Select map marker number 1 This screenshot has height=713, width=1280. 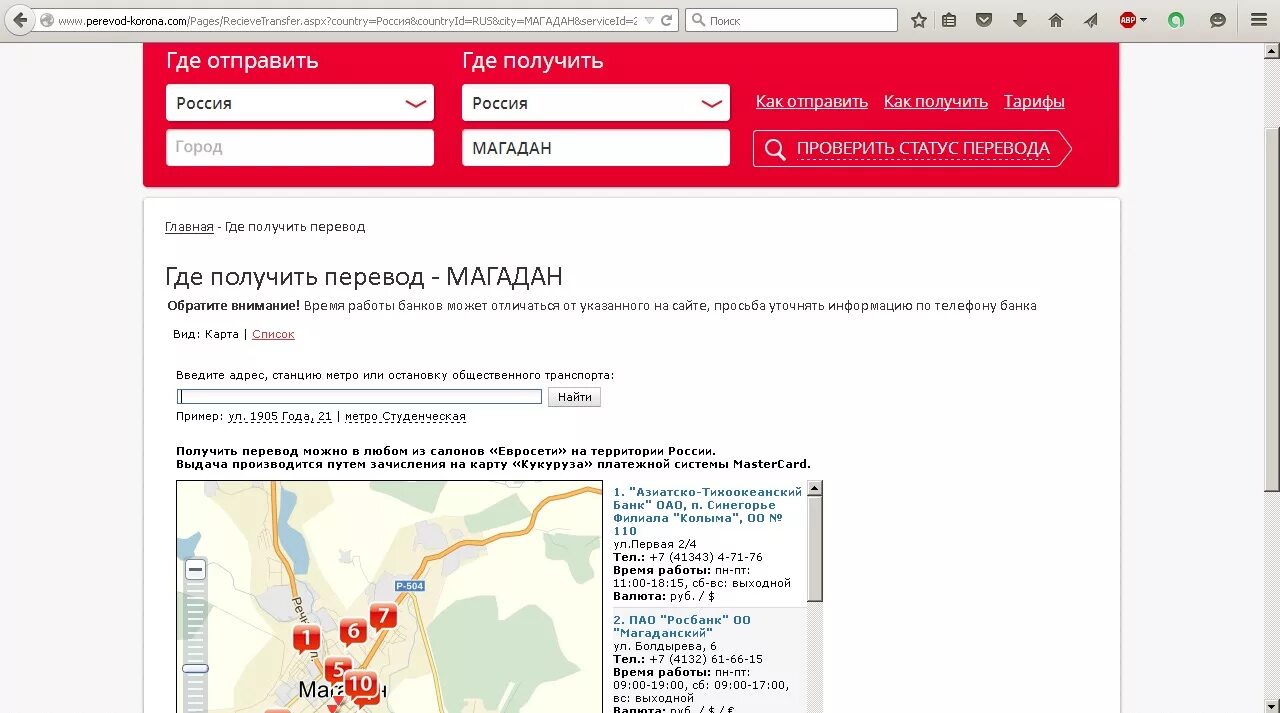tap(305, 638)
